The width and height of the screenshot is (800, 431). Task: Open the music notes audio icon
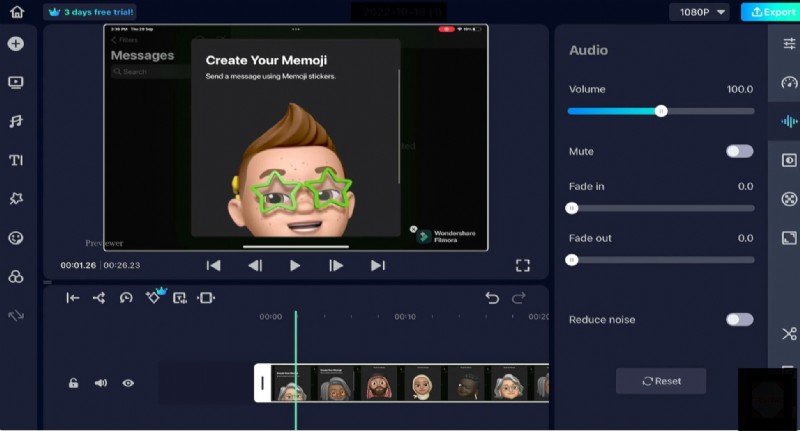pyautogui.click(x=16, y=121)
